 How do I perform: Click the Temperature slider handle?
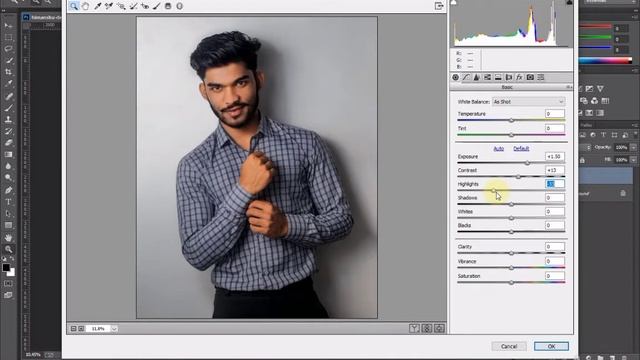click(x=511, y=120)
